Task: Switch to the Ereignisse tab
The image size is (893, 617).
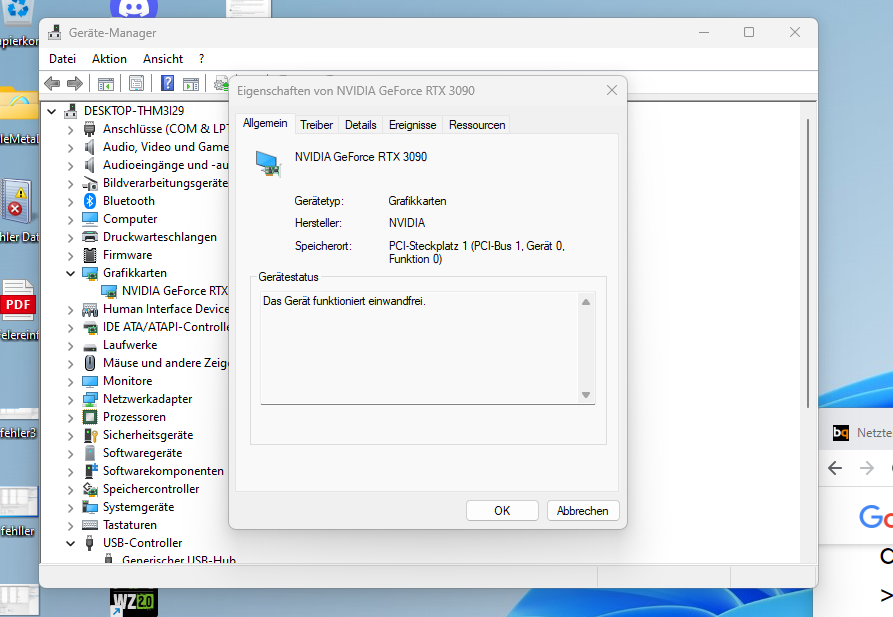Action: coord(412,125)
